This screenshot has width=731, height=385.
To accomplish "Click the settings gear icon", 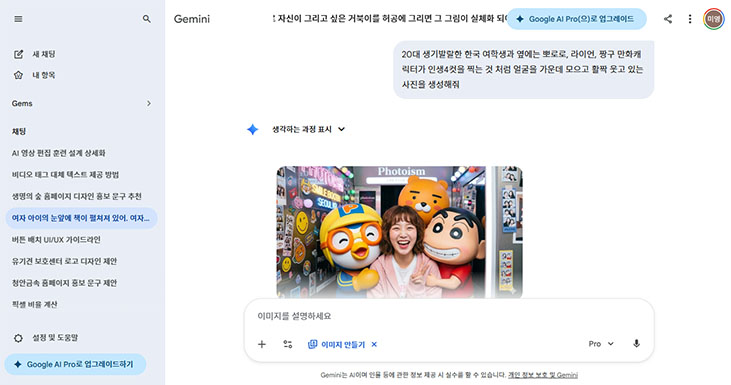I will pos(18,338).
